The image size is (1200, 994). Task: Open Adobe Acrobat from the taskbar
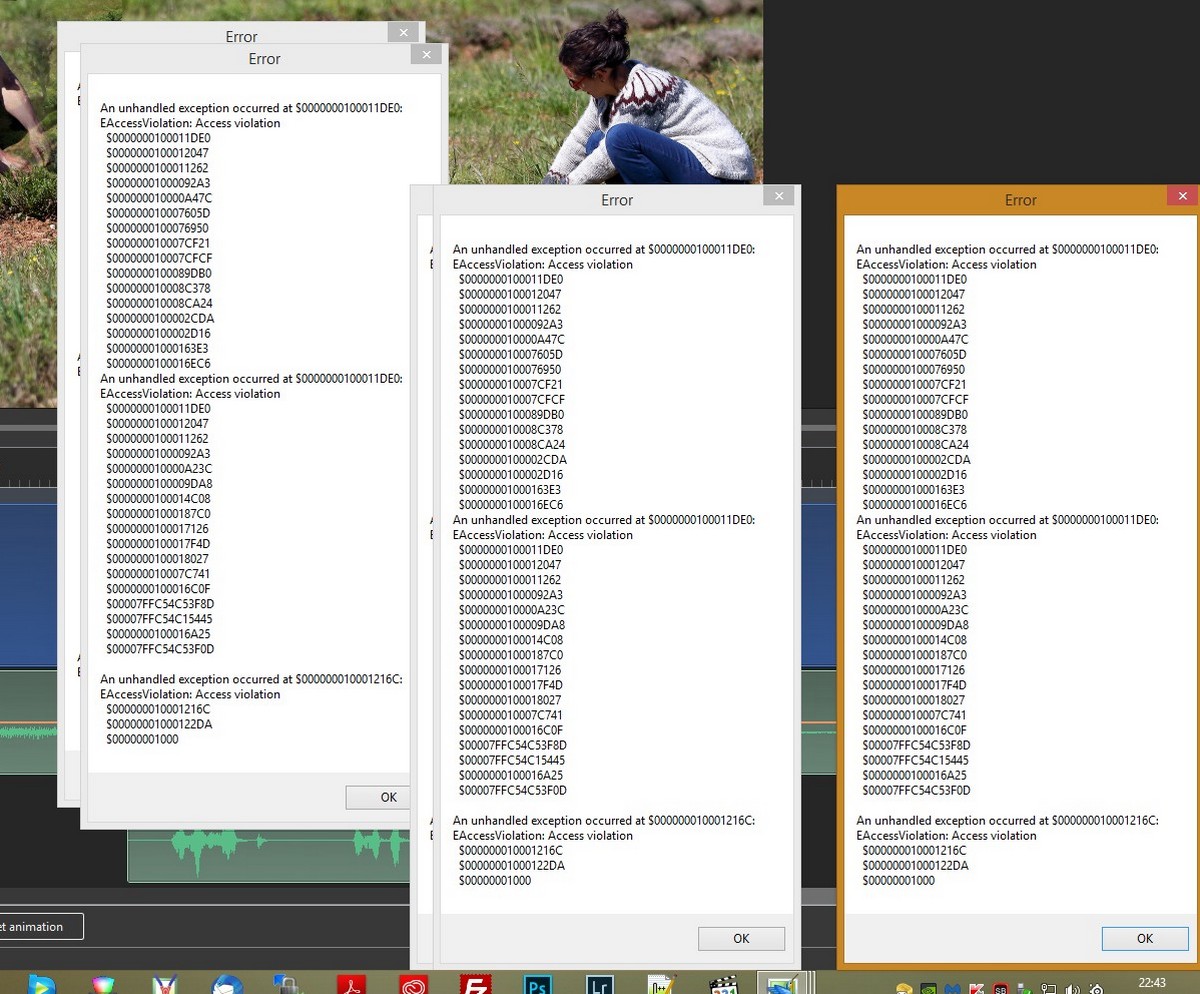[x=352, y=985]
